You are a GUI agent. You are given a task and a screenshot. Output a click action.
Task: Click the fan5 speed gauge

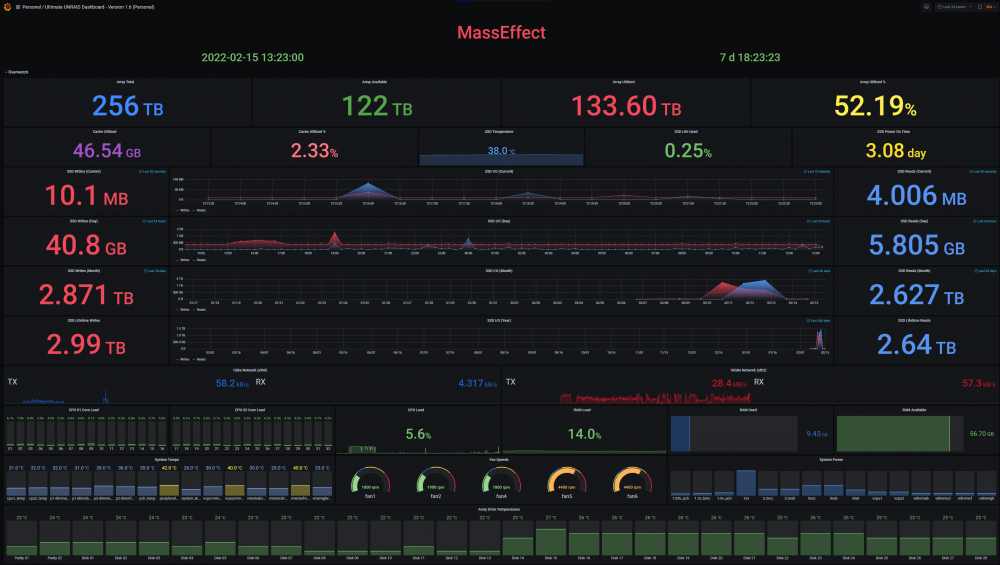click(x=566, y=481)
